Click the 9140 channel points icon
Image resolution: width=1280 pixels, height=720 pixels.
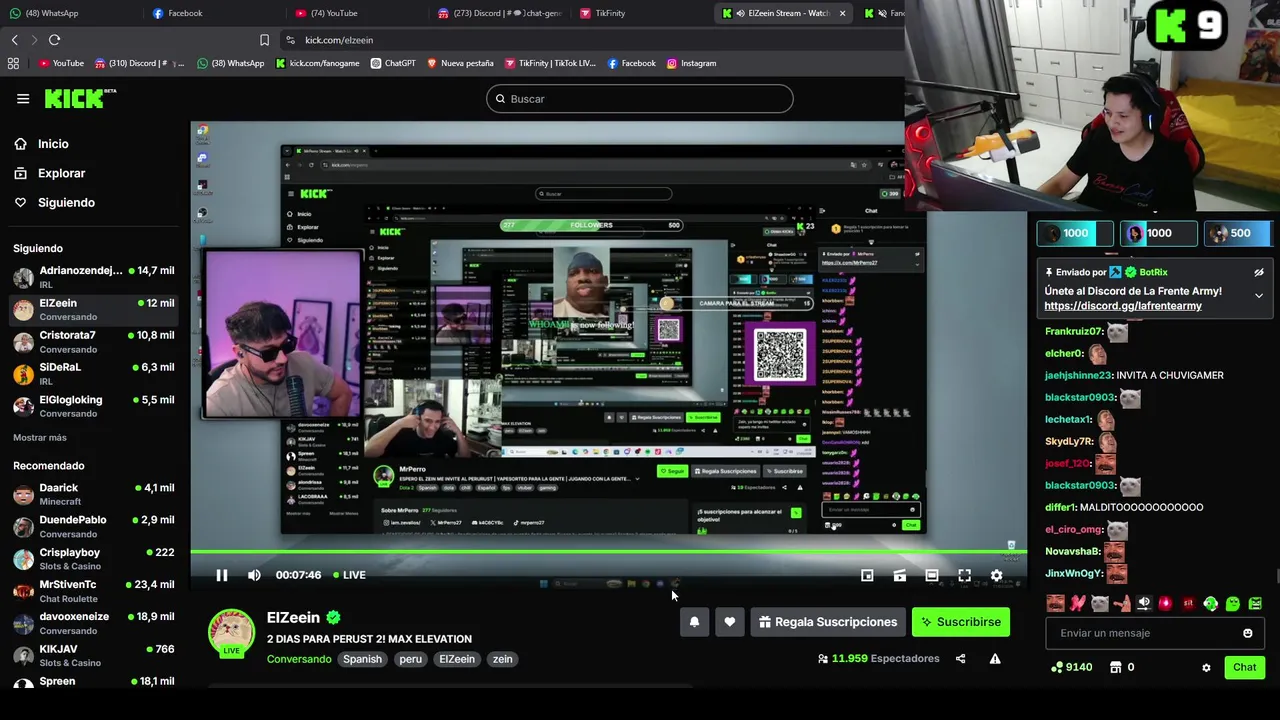pyautogui.click(x=1057, y=667)
